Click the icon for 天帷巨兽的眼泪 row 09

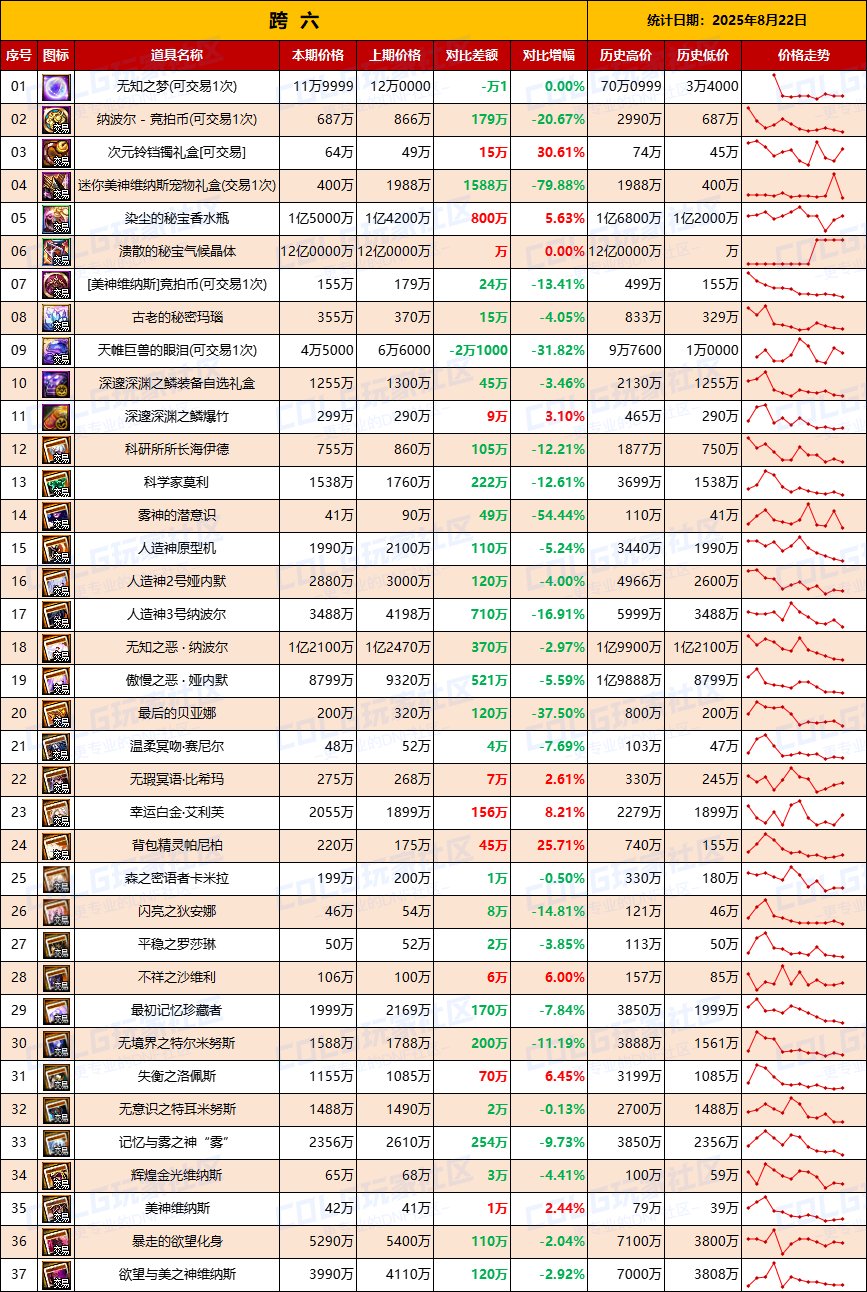tap(56, 351)
